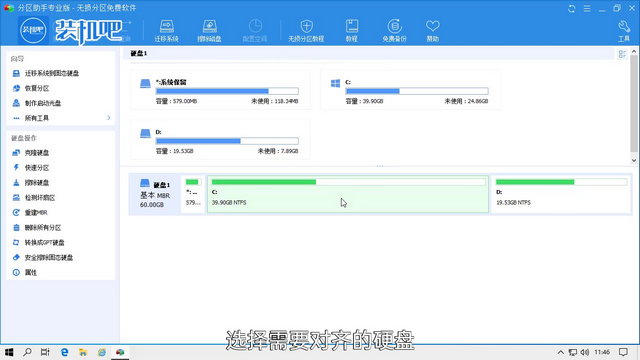
Task: Click the 赞助 heart icon
Action: pyautogui.click(x=433, y=31)
